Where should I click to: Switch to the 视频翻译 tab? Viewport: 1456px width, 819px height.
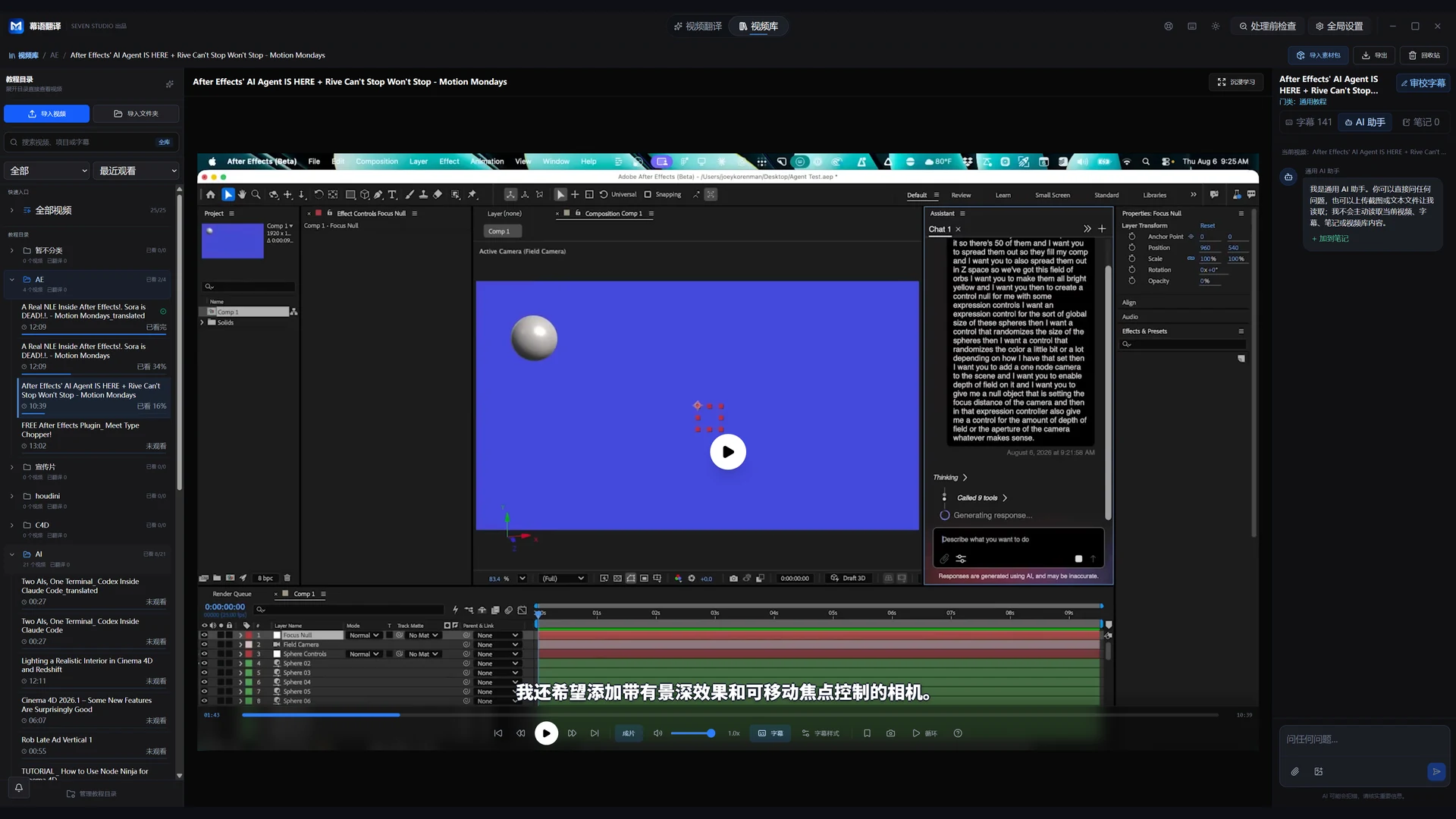click(x=698, y=27)
